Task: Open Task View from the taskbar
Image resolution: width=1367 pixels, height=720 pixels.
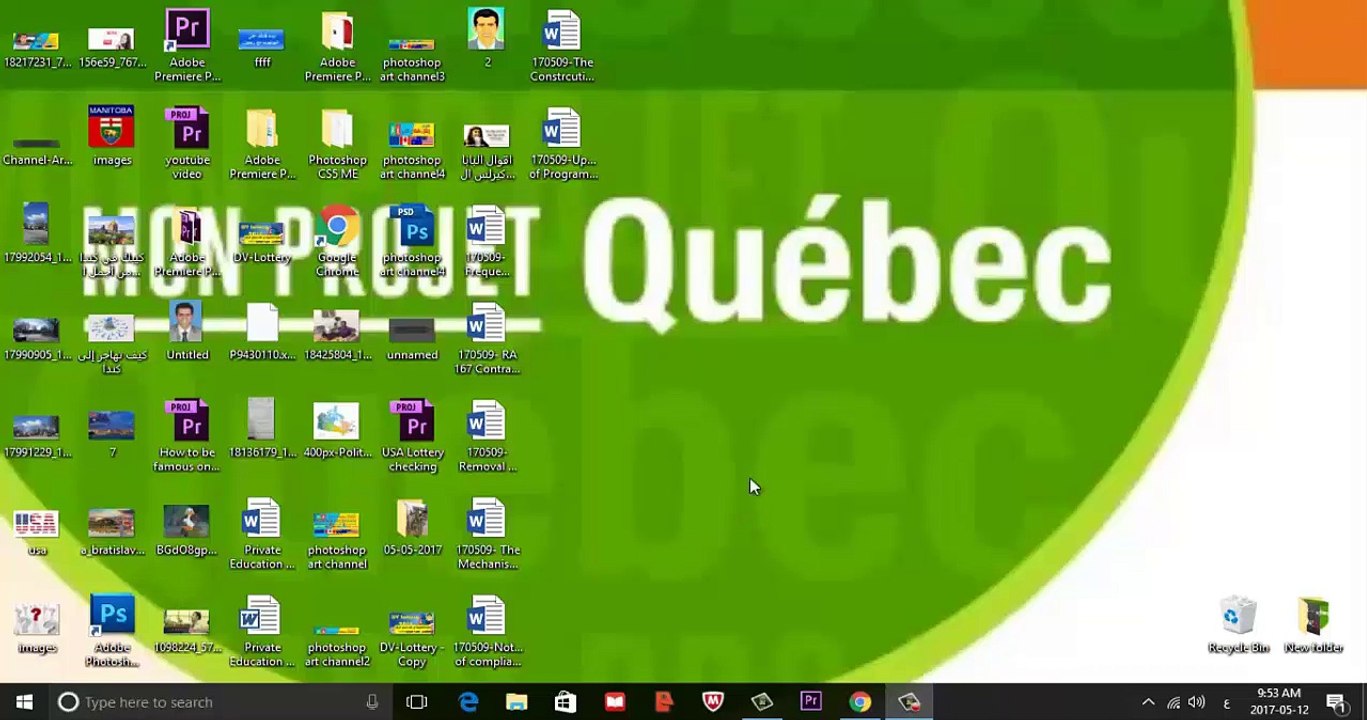Action: click(417, 702)
